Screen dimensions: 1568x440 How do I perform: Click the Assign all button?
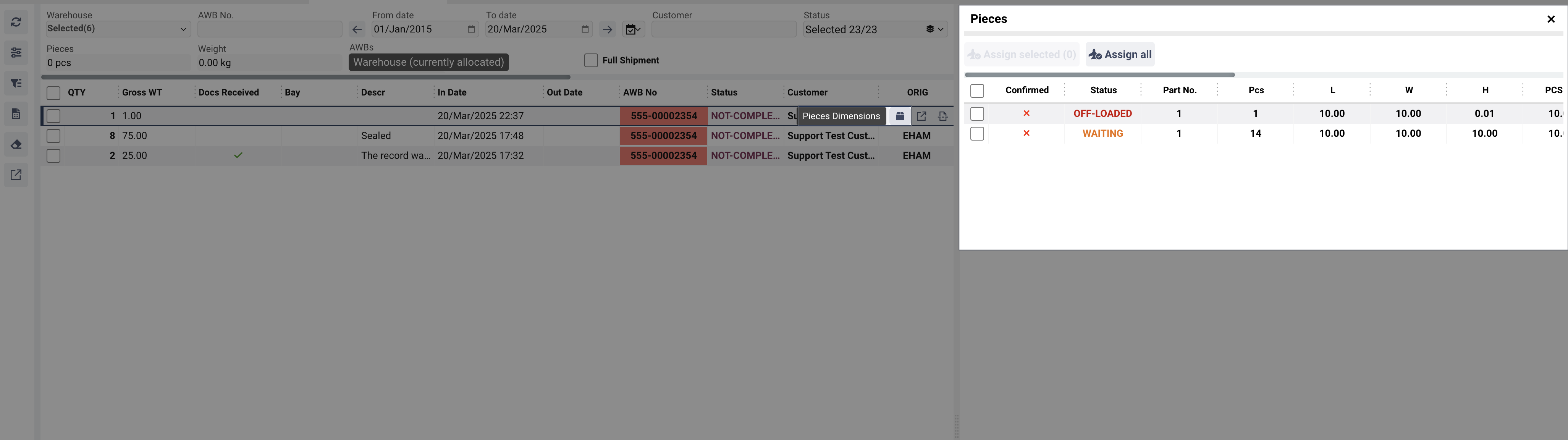[1120, 55]
